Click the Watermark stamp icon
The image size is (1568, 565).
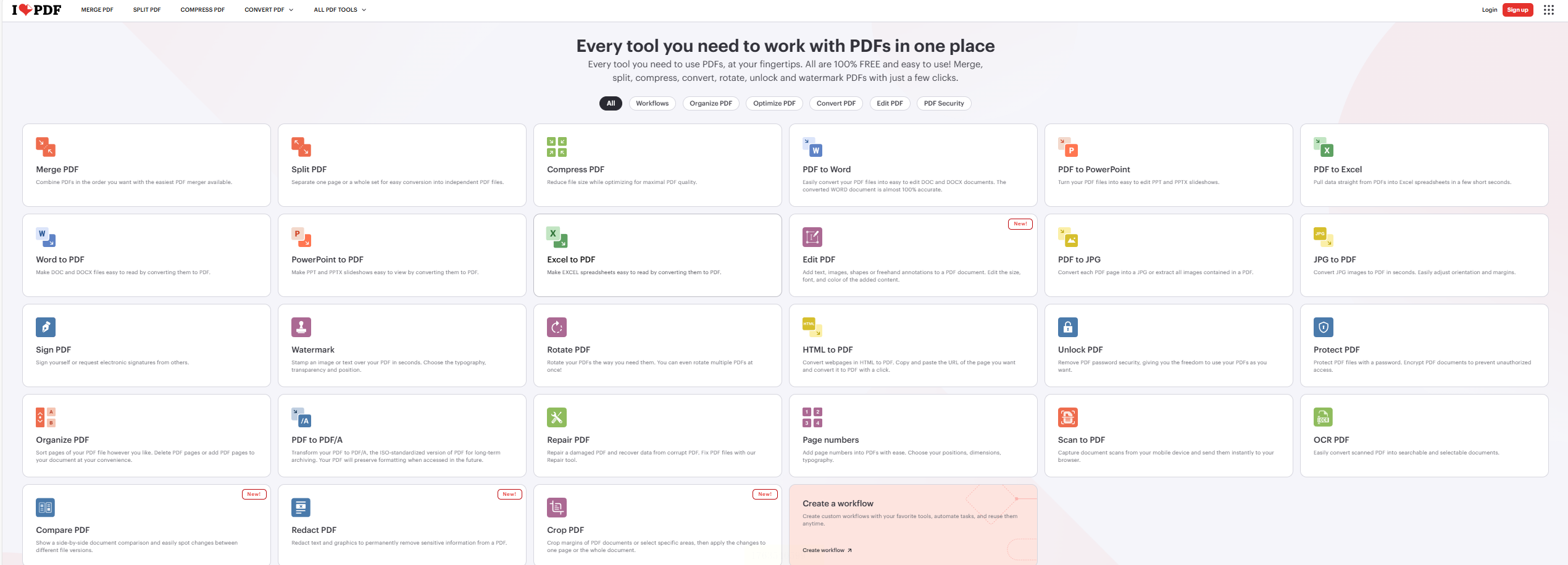coord(301,327)
